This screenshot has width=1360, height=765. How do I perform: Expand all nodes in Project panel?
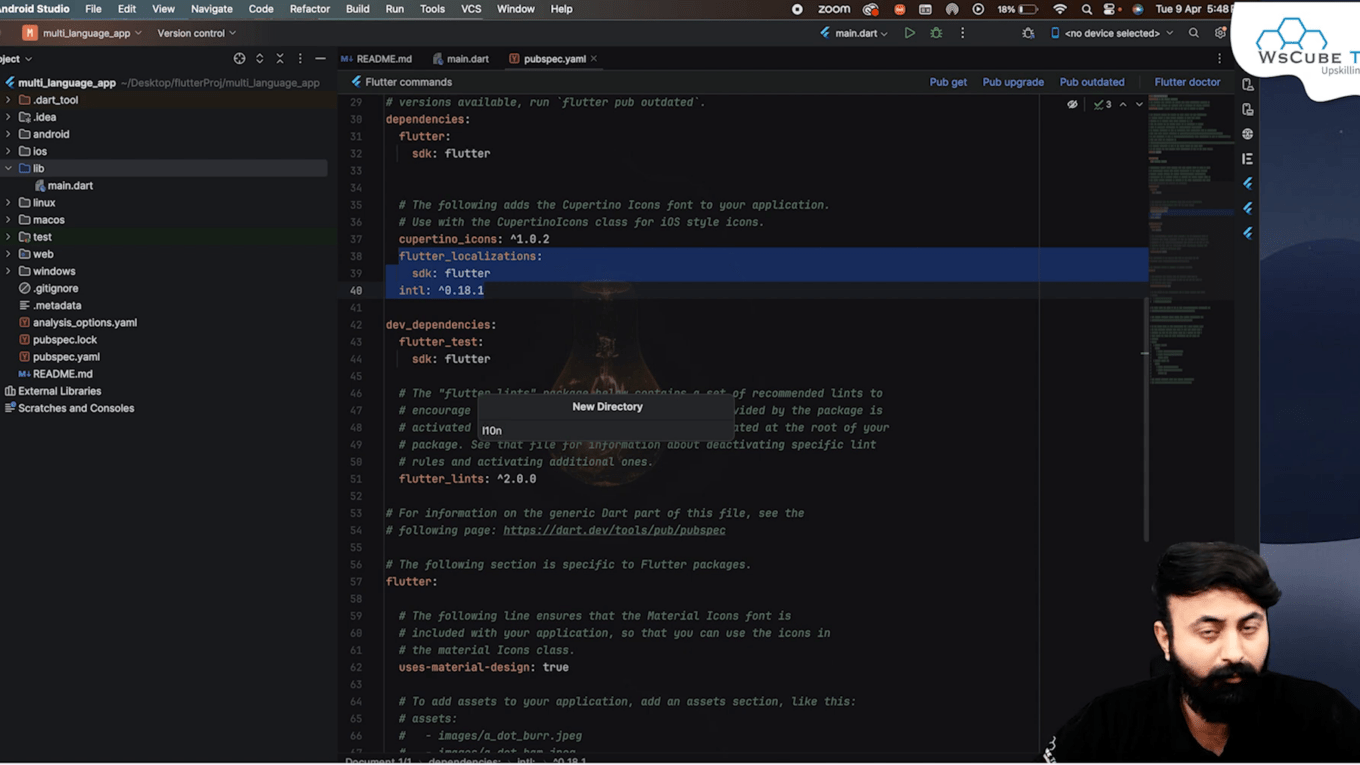pos(260,59)
